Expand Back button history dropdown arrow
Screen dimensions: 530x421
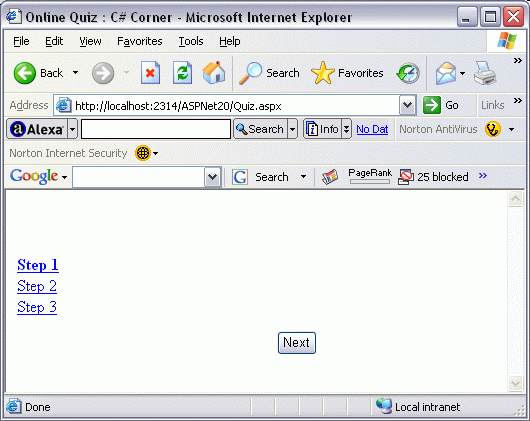(75, 73)
